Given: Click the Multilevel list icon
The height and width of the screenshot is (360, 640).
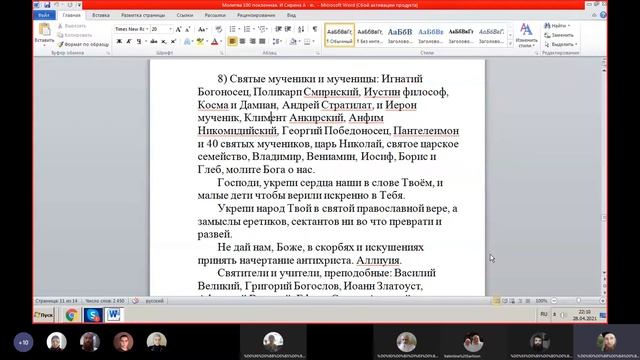Looking at the screenshot, I should (263, 29).
